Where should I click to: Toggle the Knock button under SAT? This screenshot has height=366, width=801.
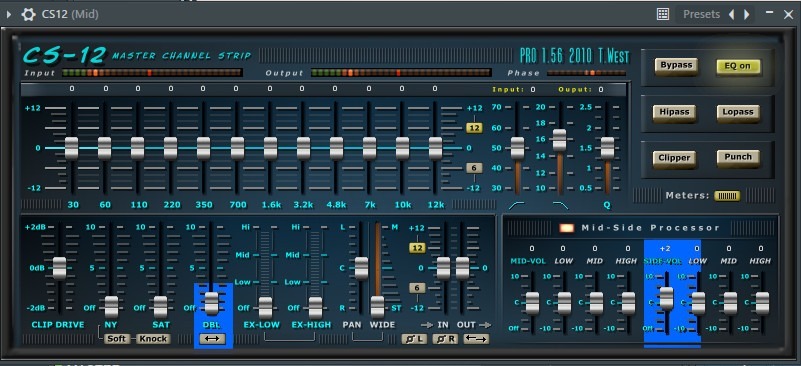tap(153, 339)
